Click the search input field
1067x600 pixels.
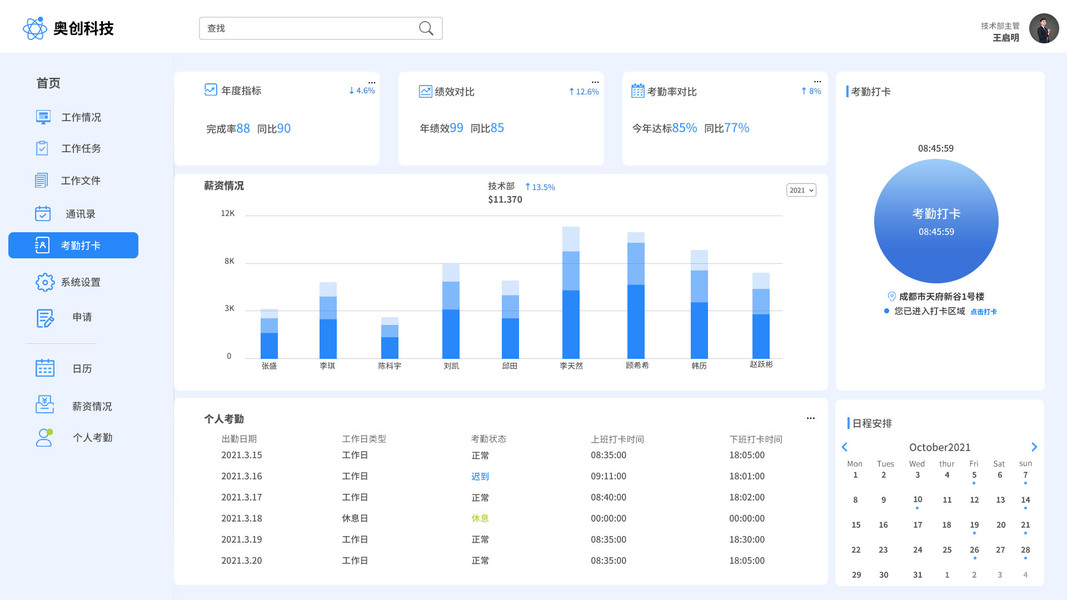pyautogui.click(x=321, y=28)
